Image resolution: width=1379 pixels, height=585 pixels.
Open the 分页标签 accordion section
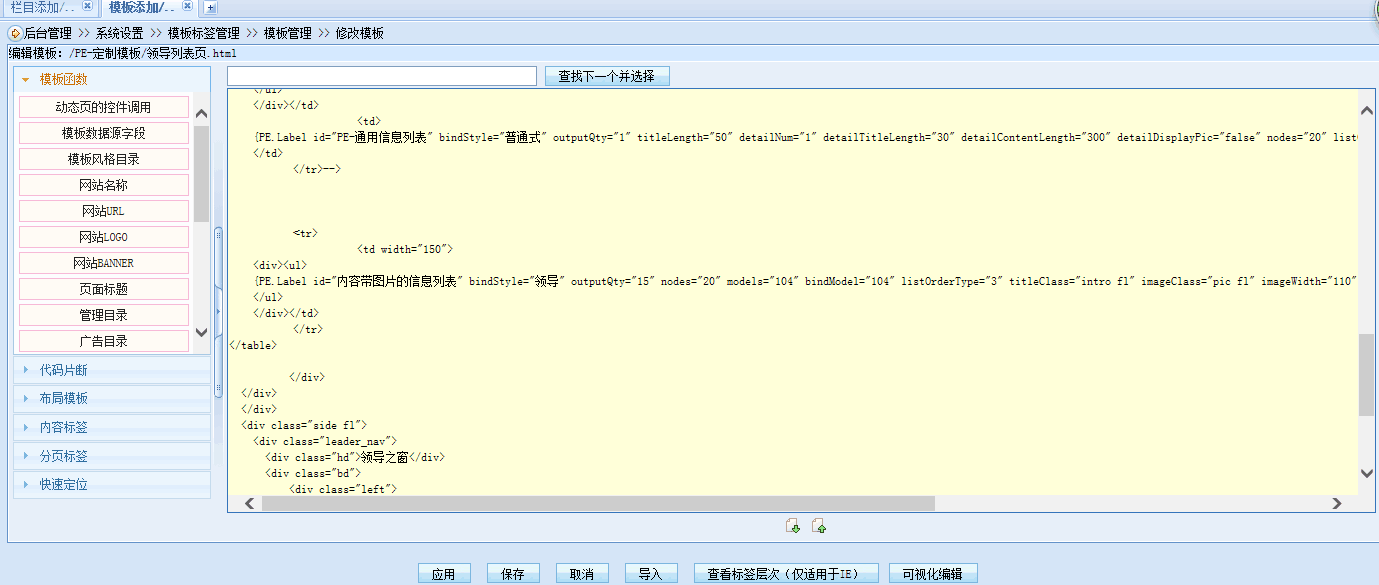coord(63,456)
